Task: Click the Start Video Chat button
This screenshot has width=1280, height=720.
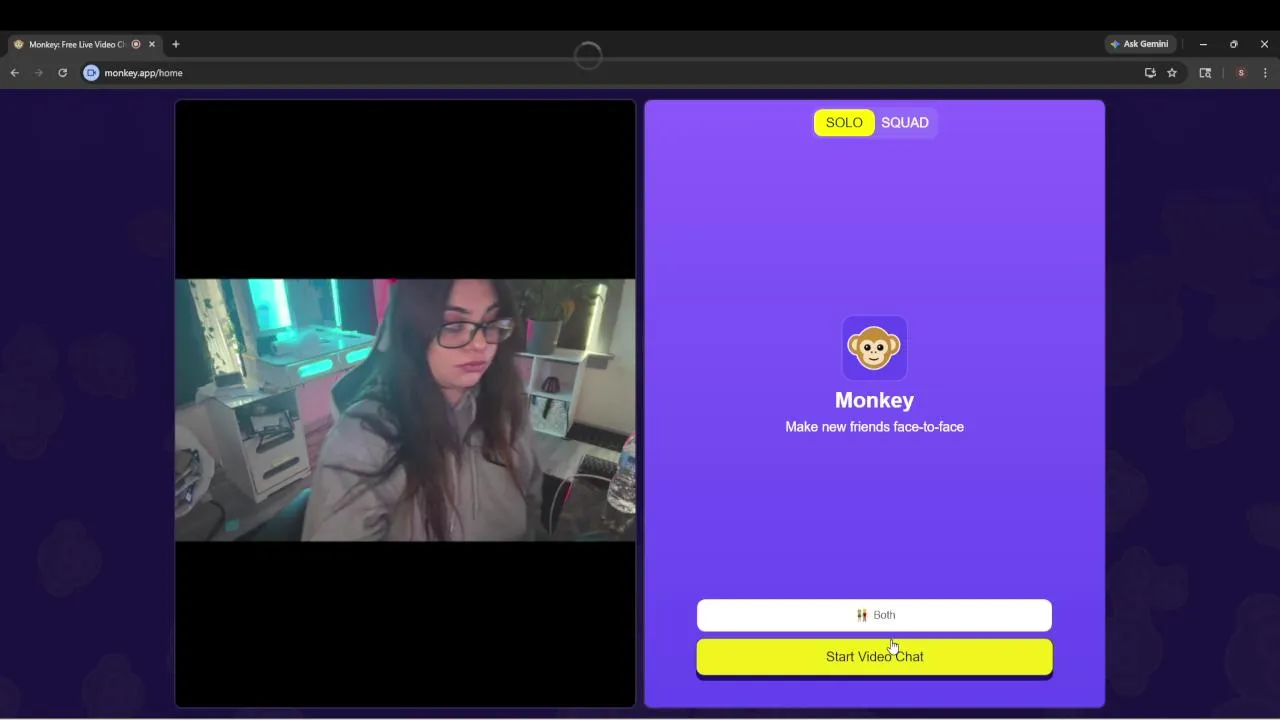Action: pos(874,657)
